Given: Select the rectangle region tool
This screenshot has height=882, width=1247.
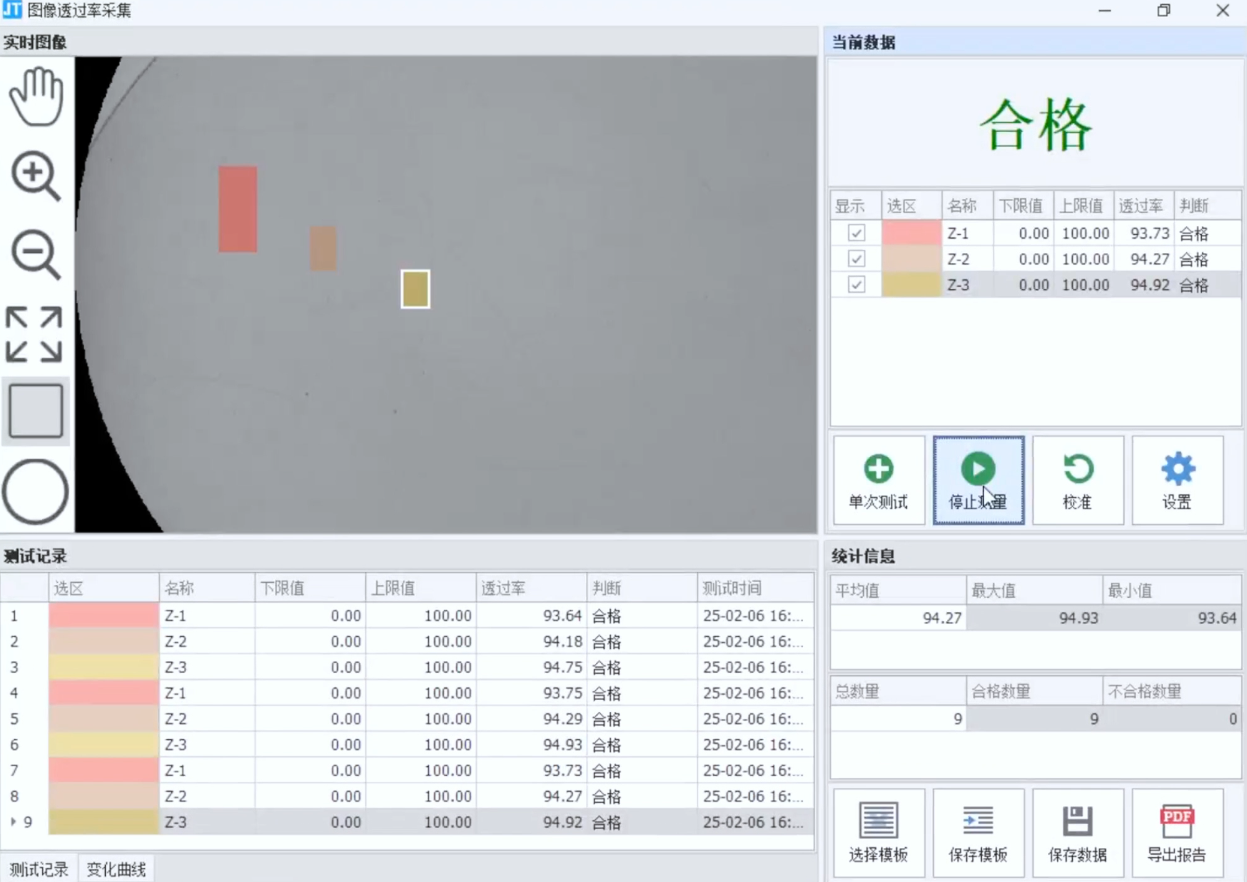Looking at the screenshot, I should pos(36,411).
